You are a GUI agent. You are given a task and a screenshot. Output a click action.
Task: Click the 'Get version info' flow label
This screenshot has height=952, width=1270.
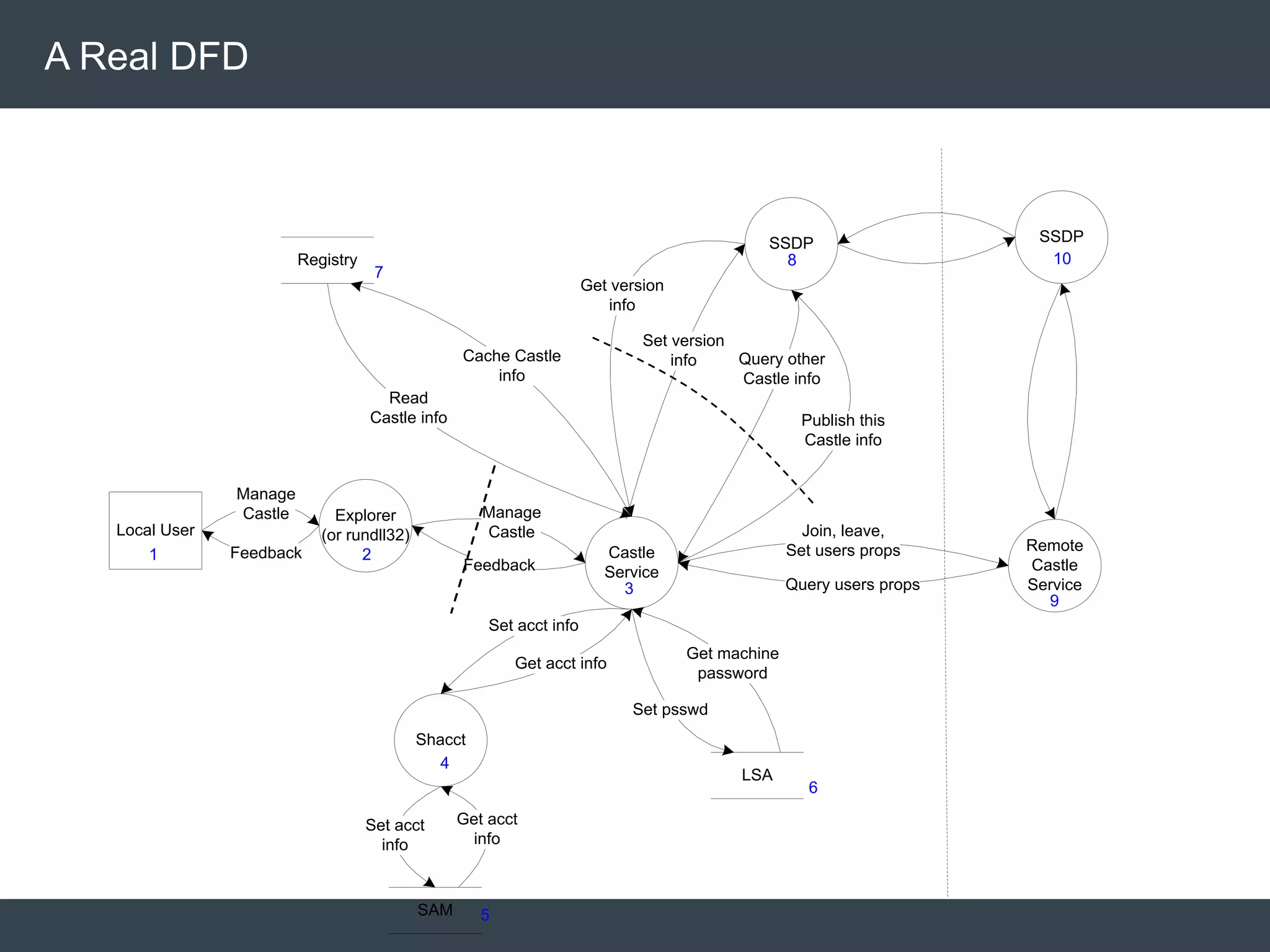[622, 295]
